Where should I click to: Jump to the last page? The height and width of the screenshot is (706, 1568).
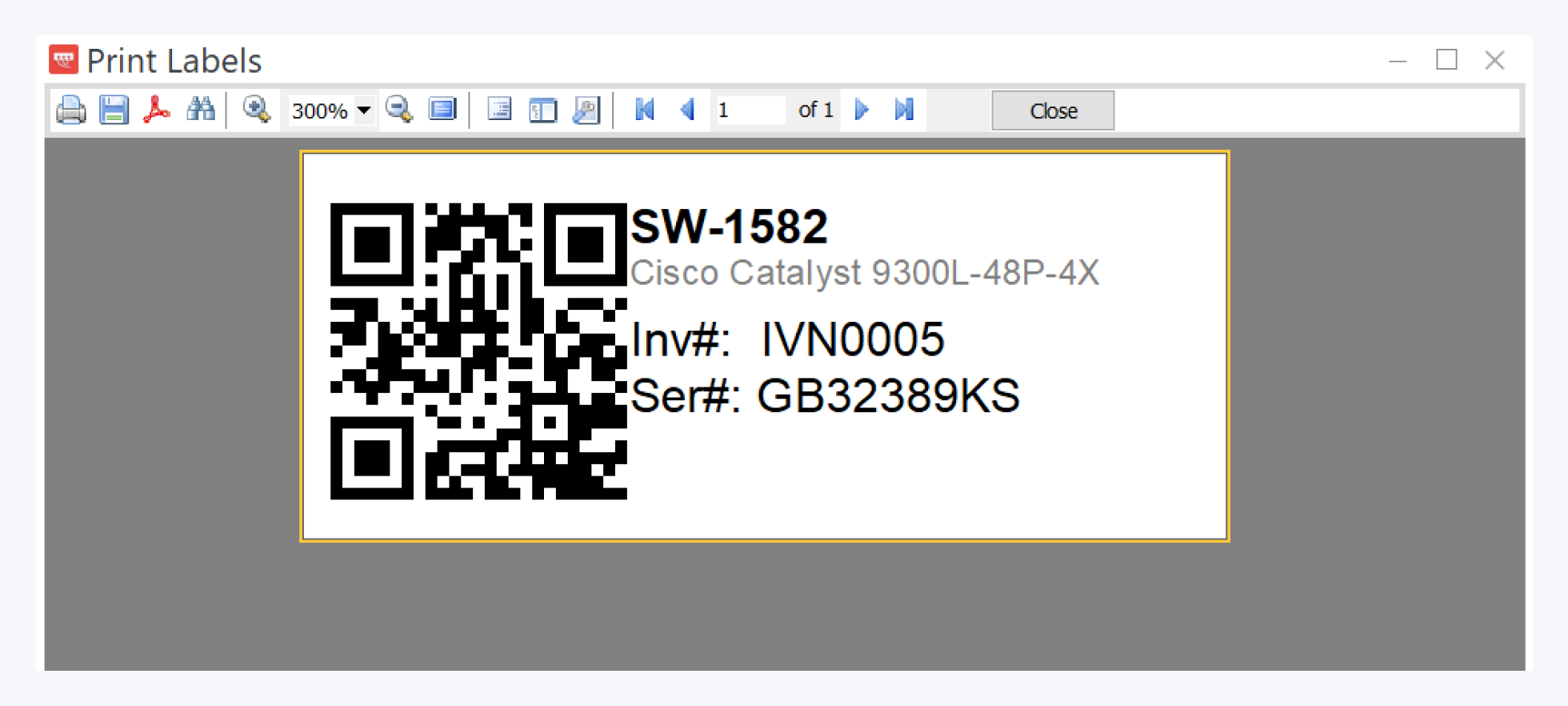pyautogui.click(x=904, y=110)
